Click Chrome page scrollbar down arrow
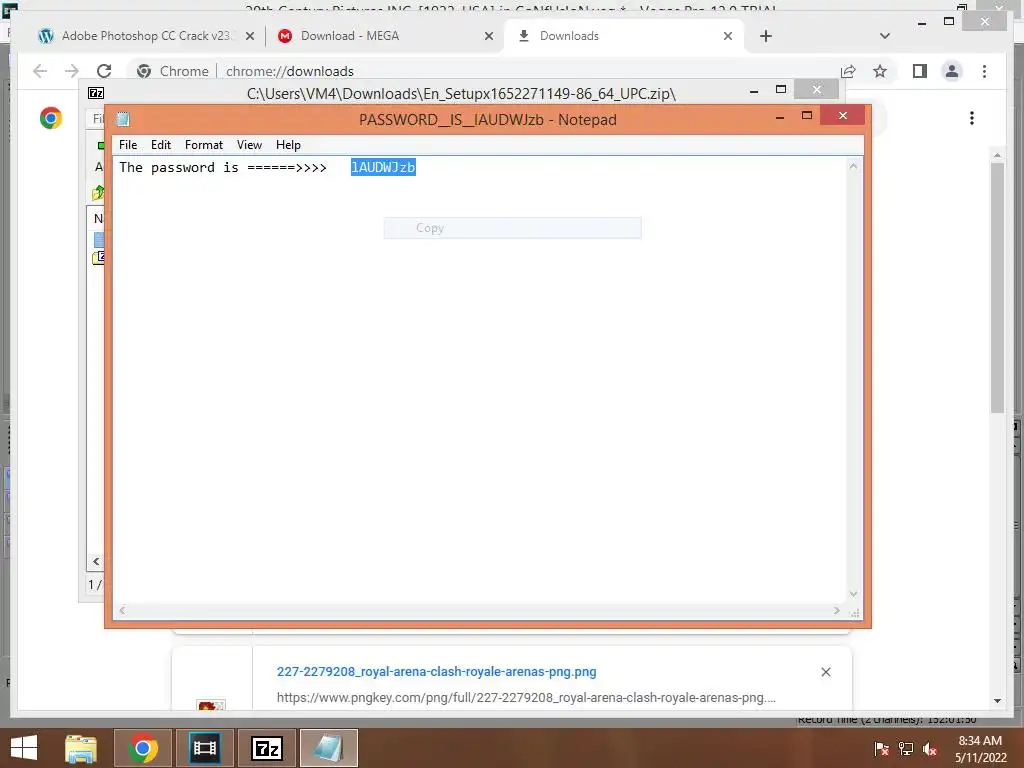This screenshot has width=1024, height=768. (997, 701)
